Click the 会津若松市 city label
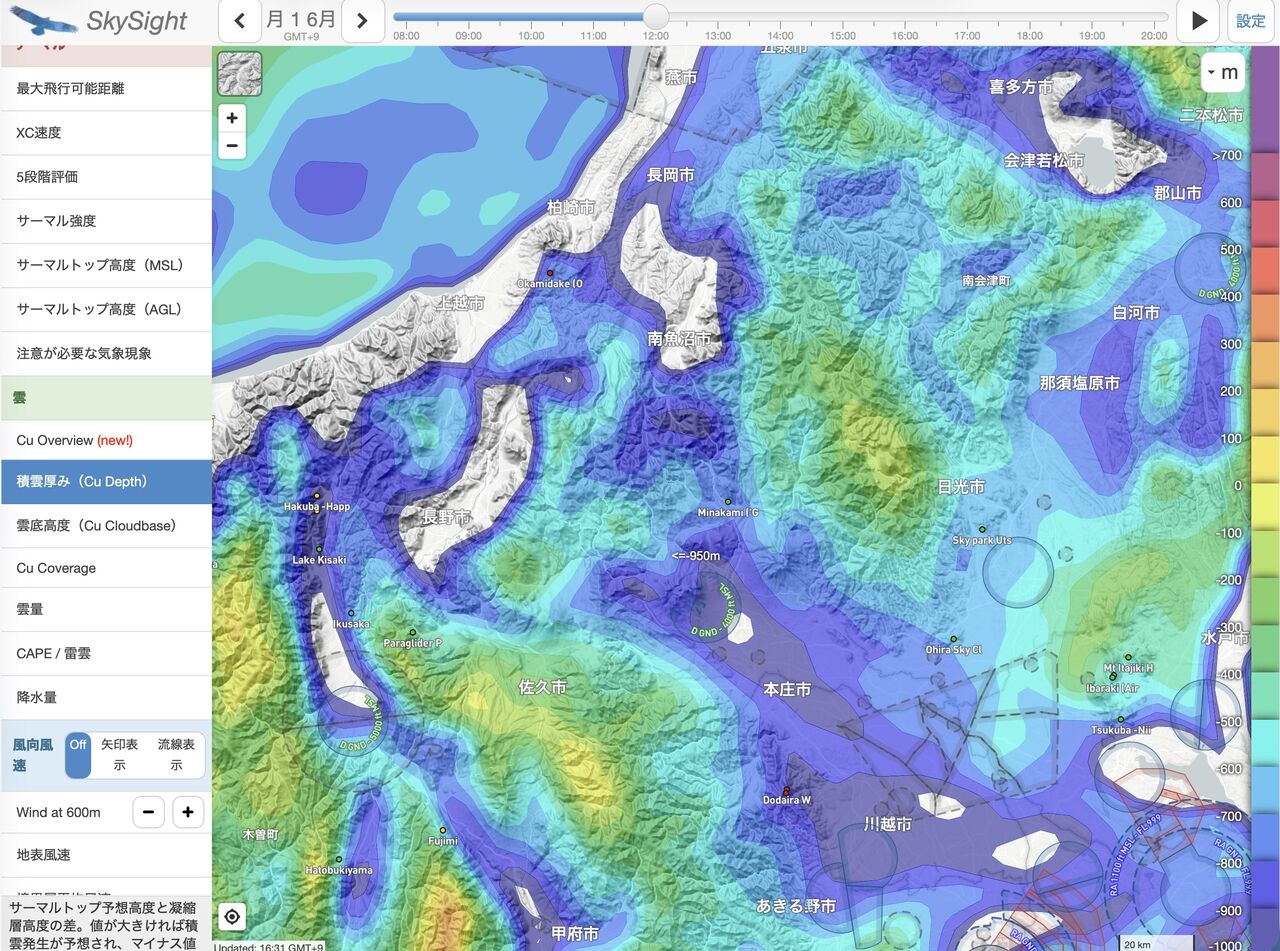This screenshot has height=951, width=1280. point(1044,160)
